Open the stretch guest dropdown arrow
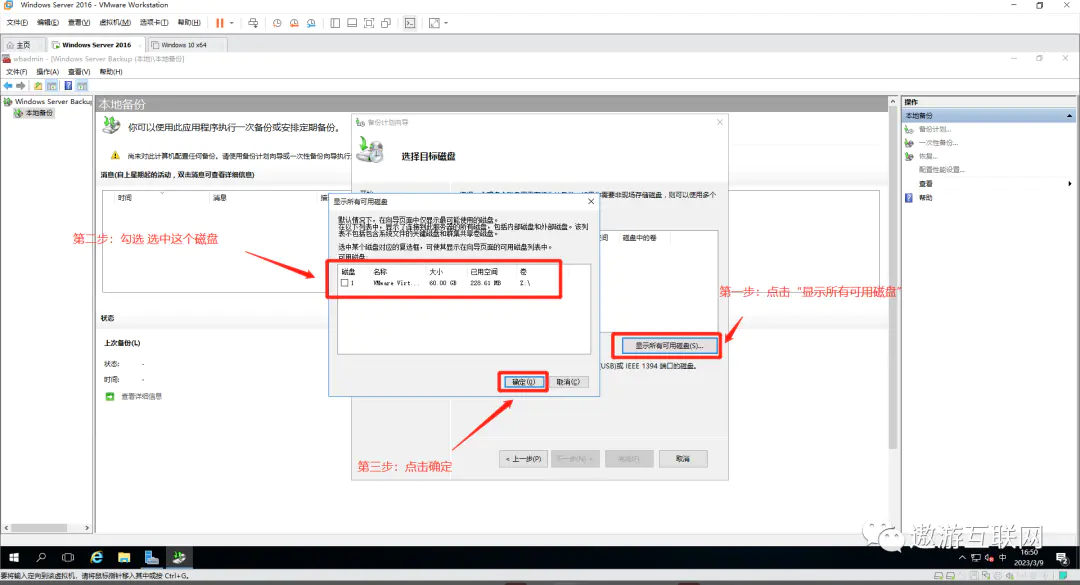Screen dimensions: 1080x585 446,23
